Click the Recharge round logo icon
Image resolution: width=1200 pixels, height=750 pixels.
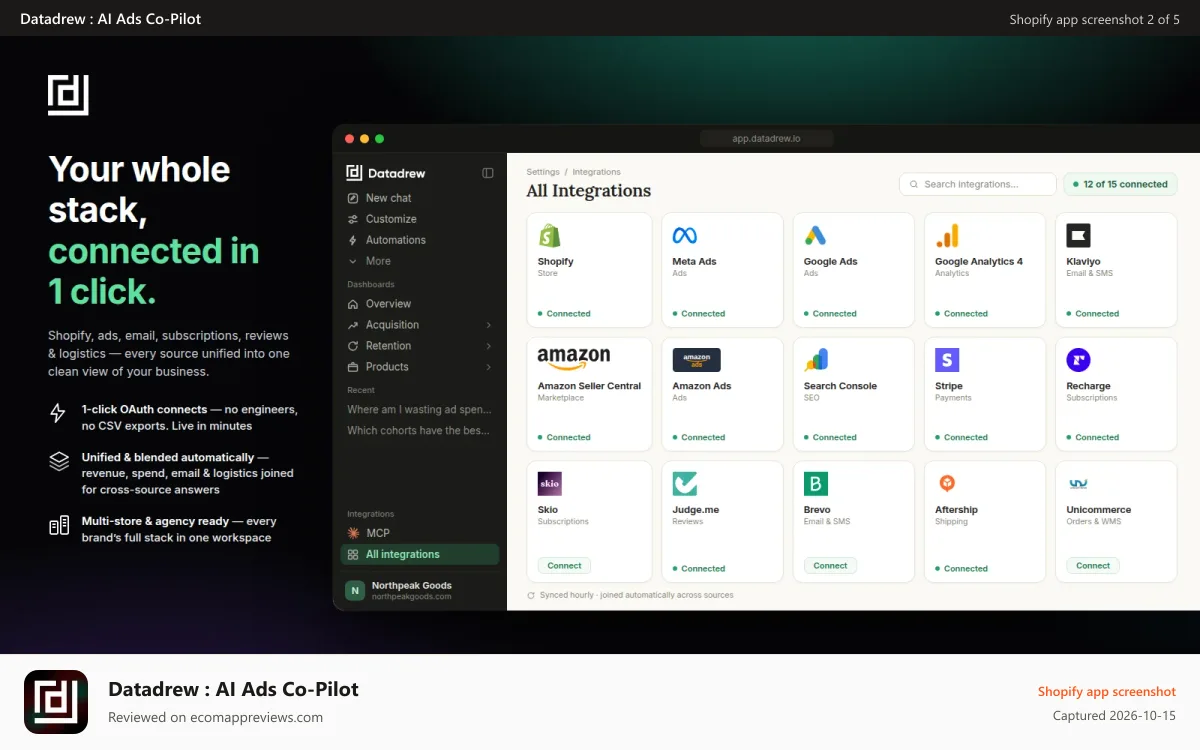coord(1078,360)
